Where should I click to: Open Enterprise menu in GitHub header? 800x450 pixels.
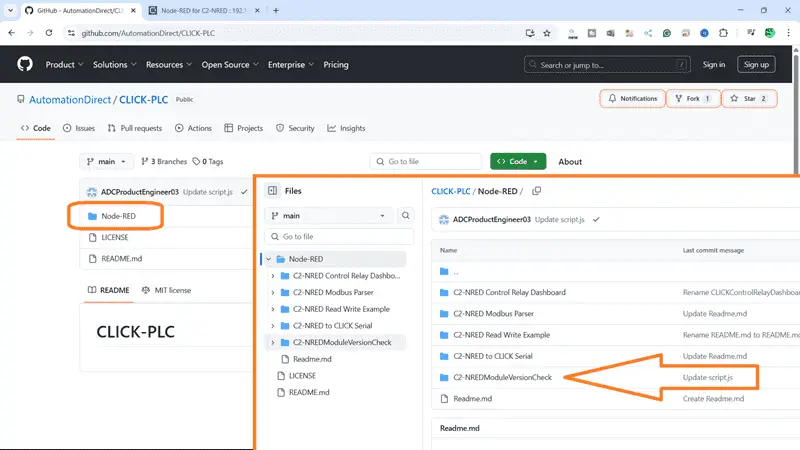(291, 65)
